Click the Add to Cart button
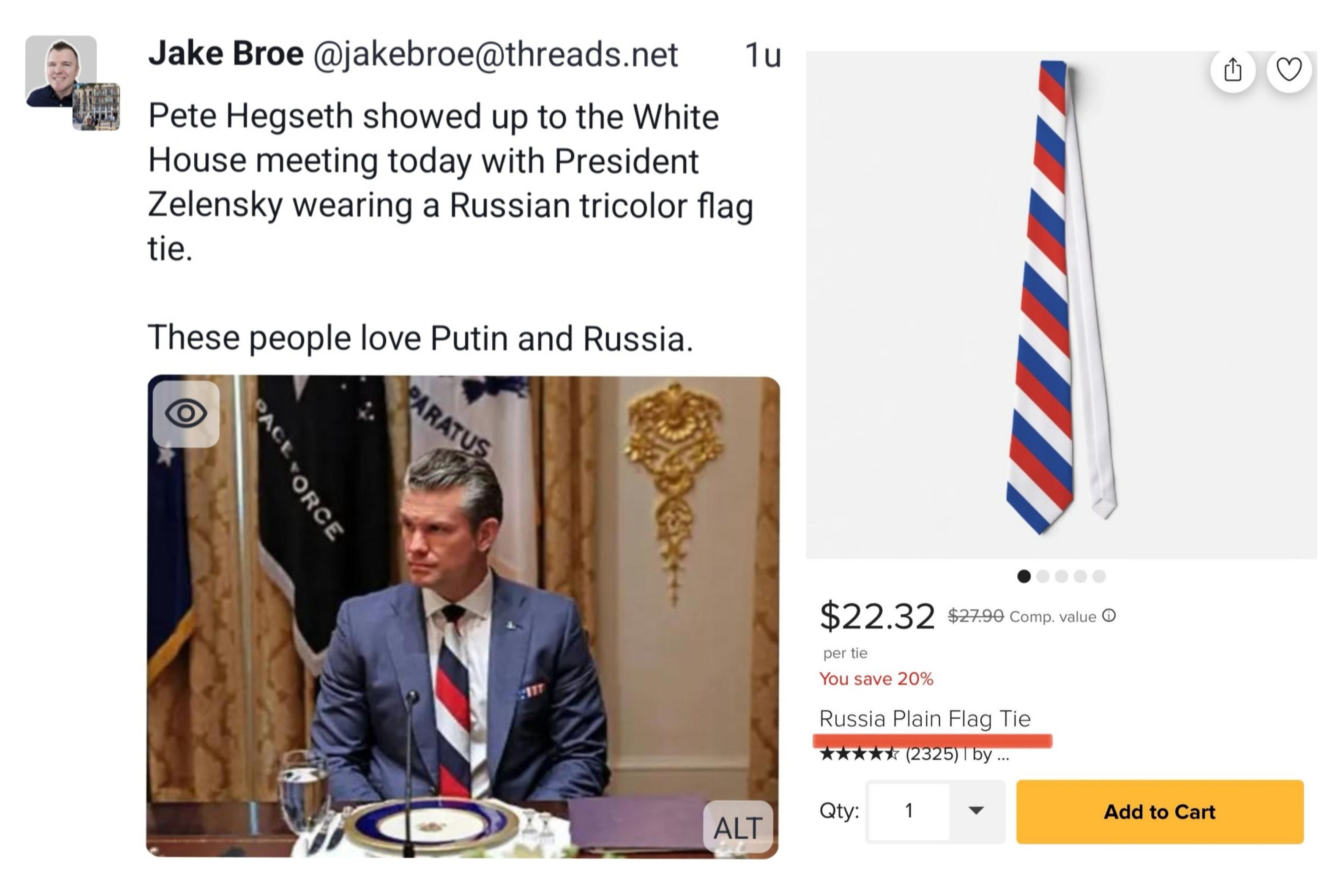 (1159, 811)
